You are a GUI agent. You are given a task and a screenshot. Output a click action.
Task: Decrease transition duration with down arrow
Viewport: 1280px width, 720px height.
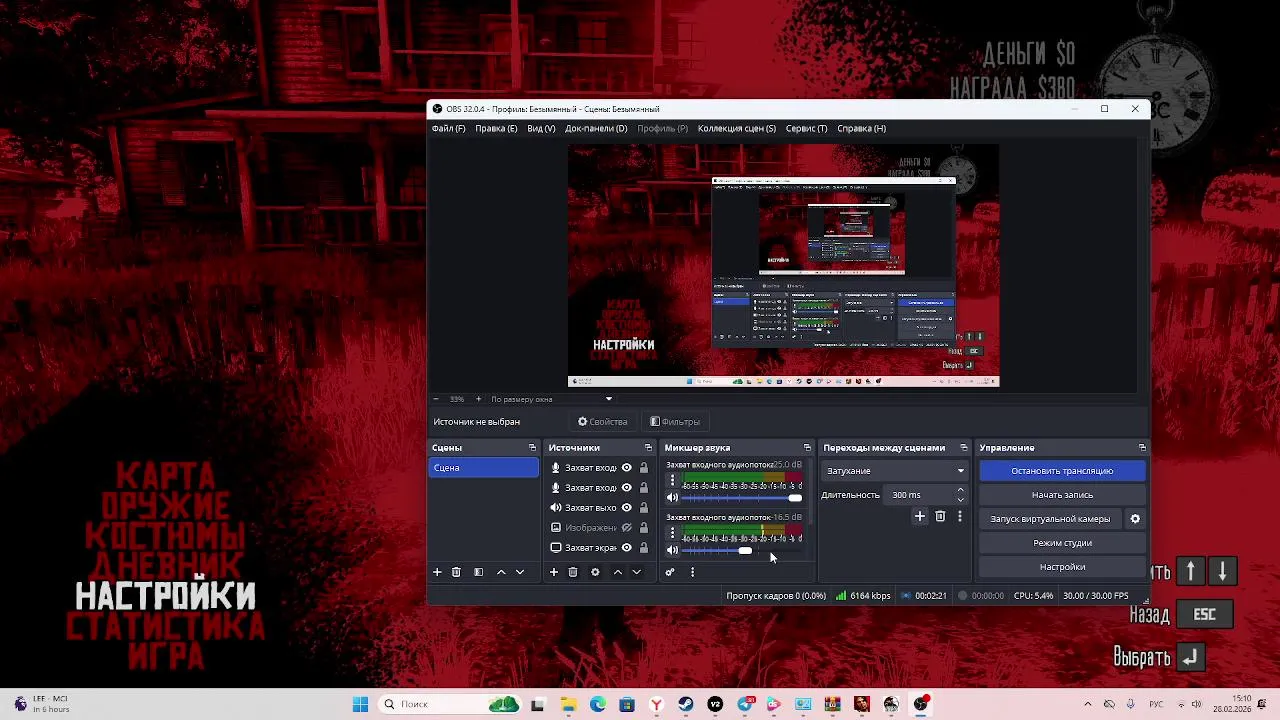[x=961, y=500]
